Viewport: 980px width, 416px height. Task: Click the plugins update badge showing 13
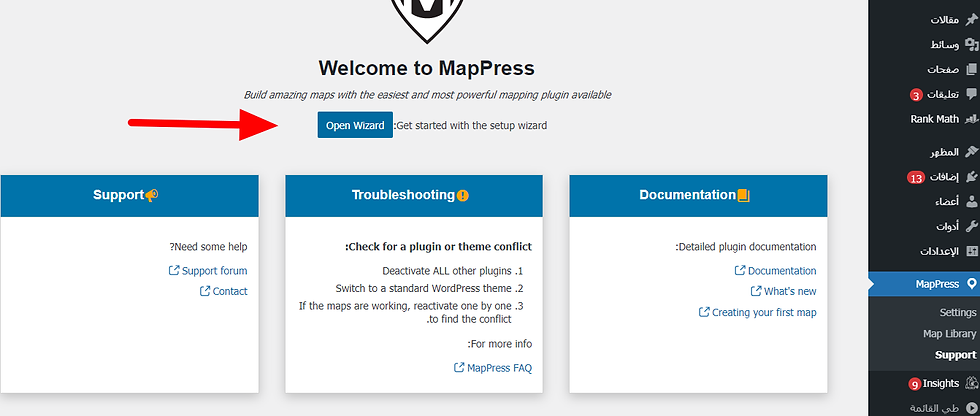click(916, 178)
